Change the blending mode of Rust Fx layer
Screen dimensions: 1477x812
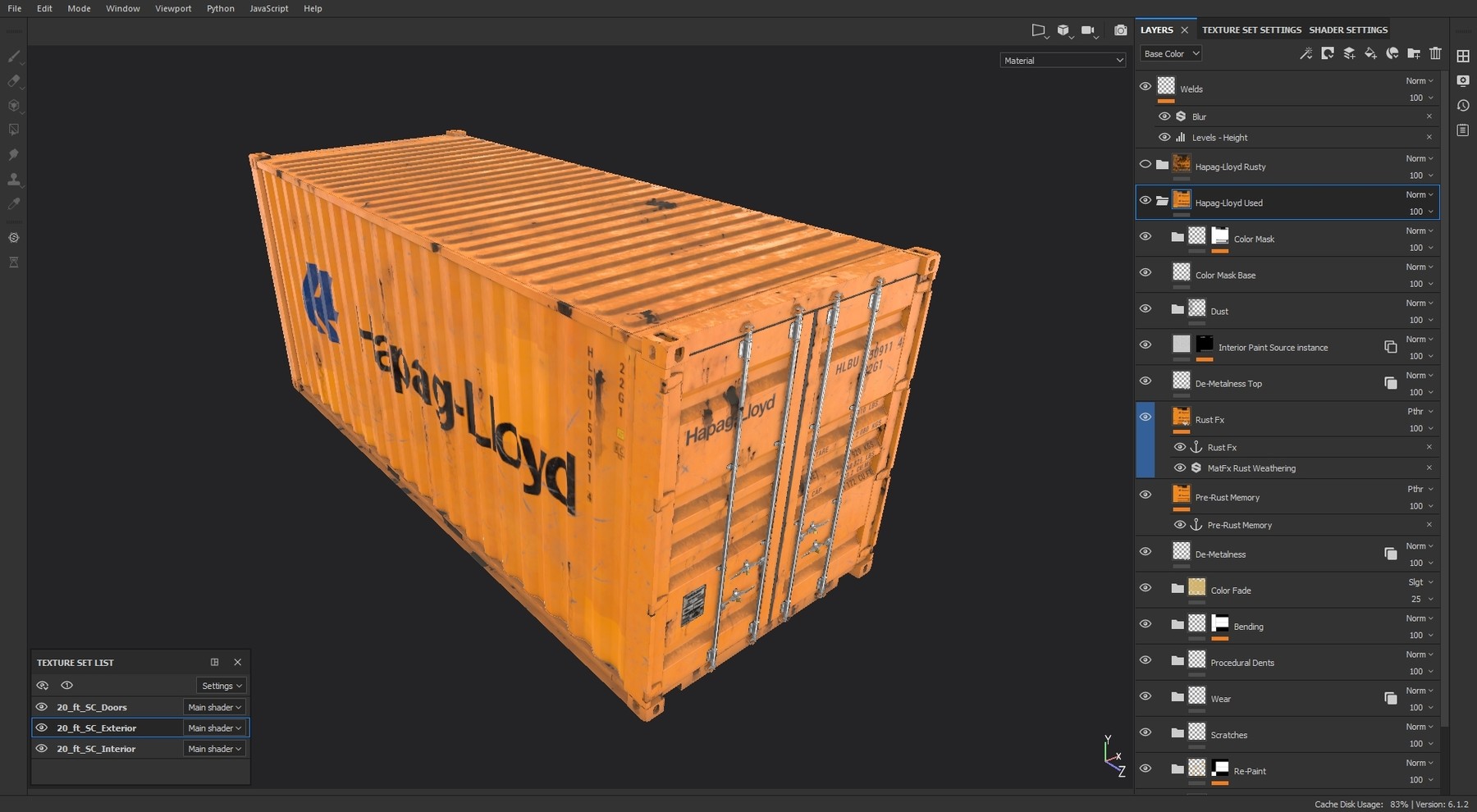1420,411
